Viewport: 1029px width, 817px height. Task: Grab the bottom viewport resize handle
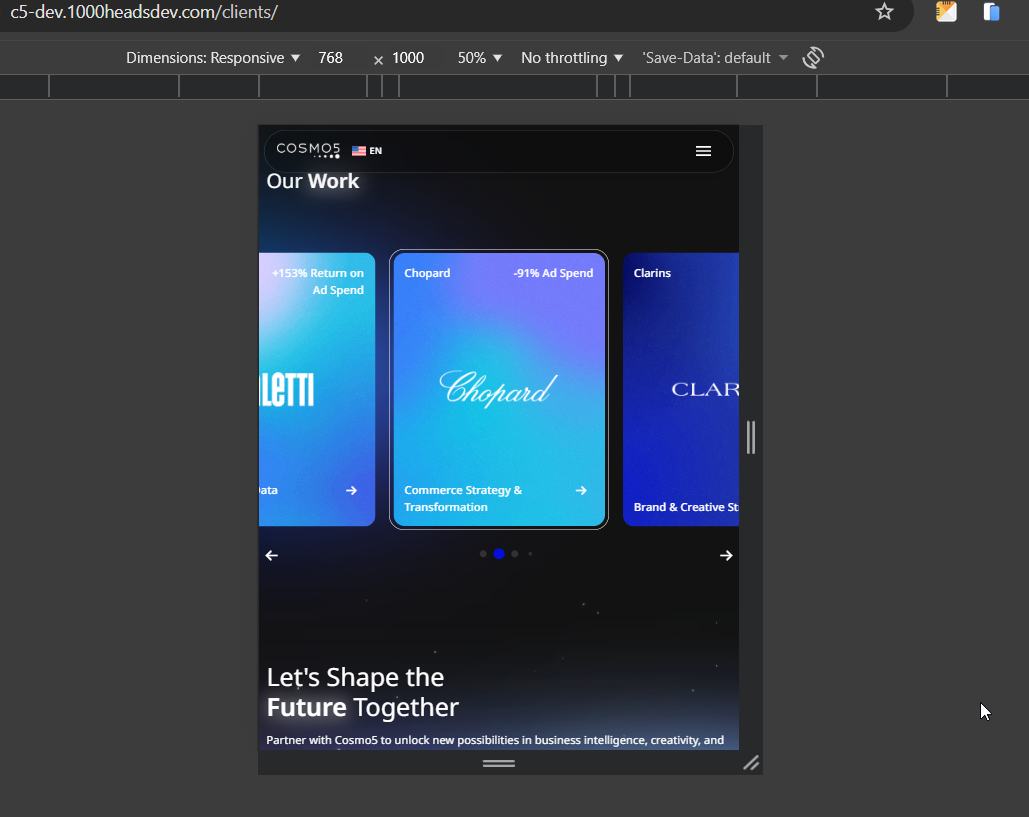(x=499, y=763)
